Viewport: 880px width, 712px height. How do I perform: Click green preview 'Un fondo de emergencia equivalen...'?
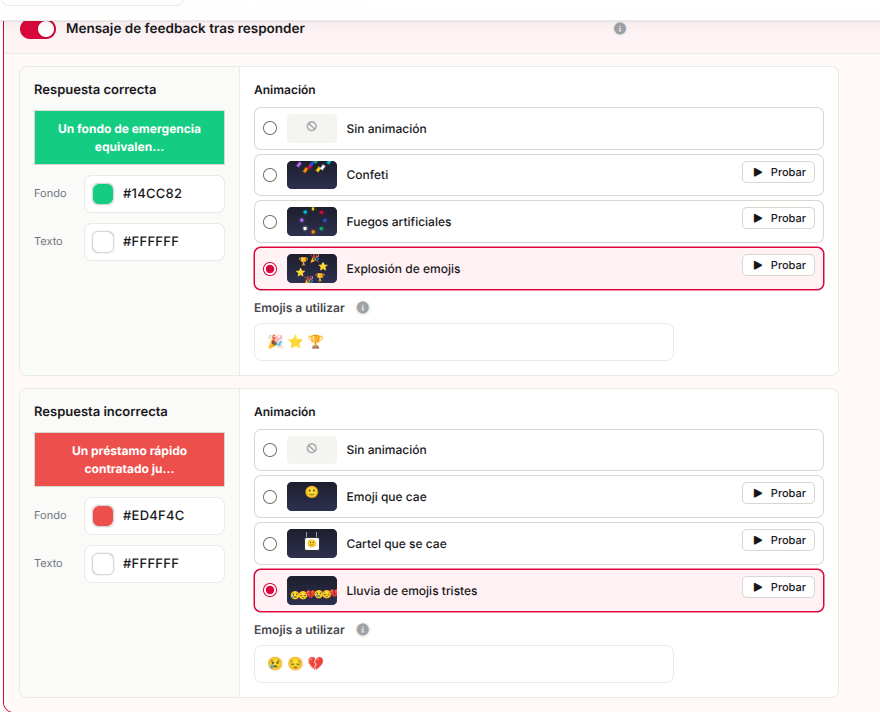pyautogui.click(x=130, y=137)
